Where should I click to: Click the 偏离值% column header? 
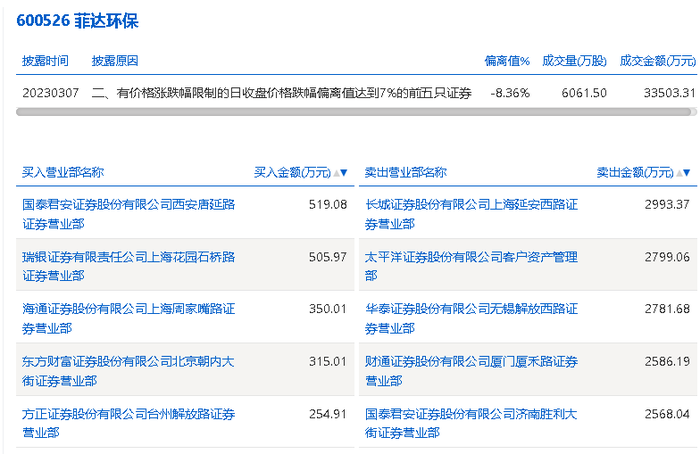507,61
